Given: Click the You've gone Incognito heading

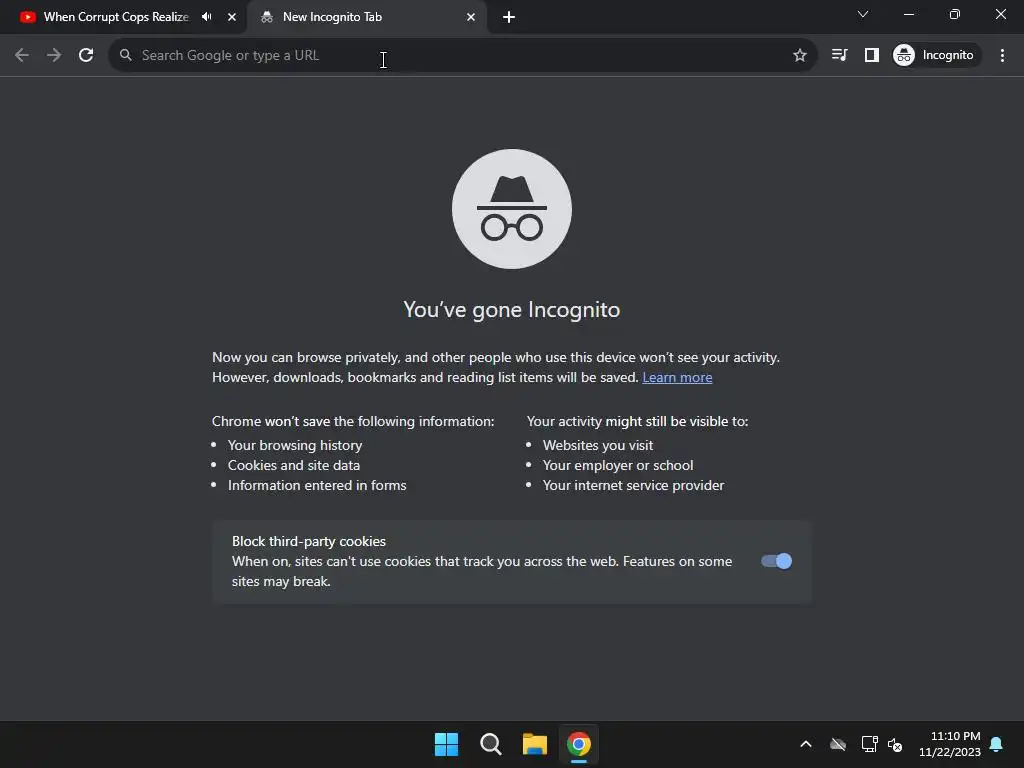Looking at the screenshot, I should (x=512, y=310).
